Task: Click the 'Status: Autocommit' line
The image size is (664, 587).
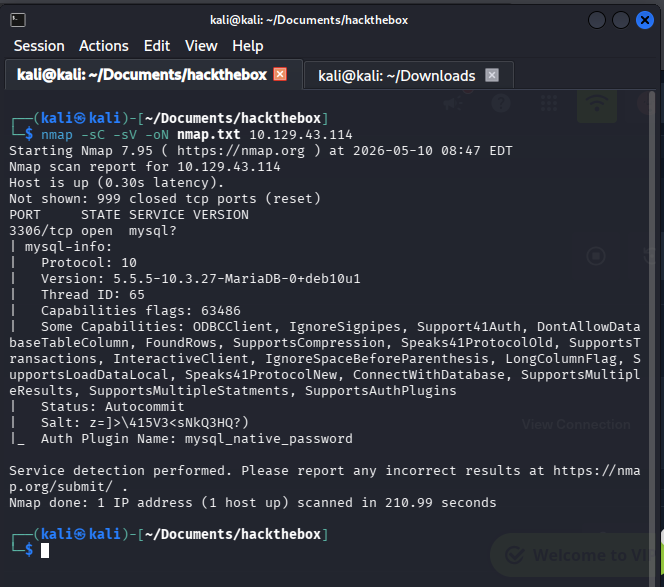Action: coord(113,407)
